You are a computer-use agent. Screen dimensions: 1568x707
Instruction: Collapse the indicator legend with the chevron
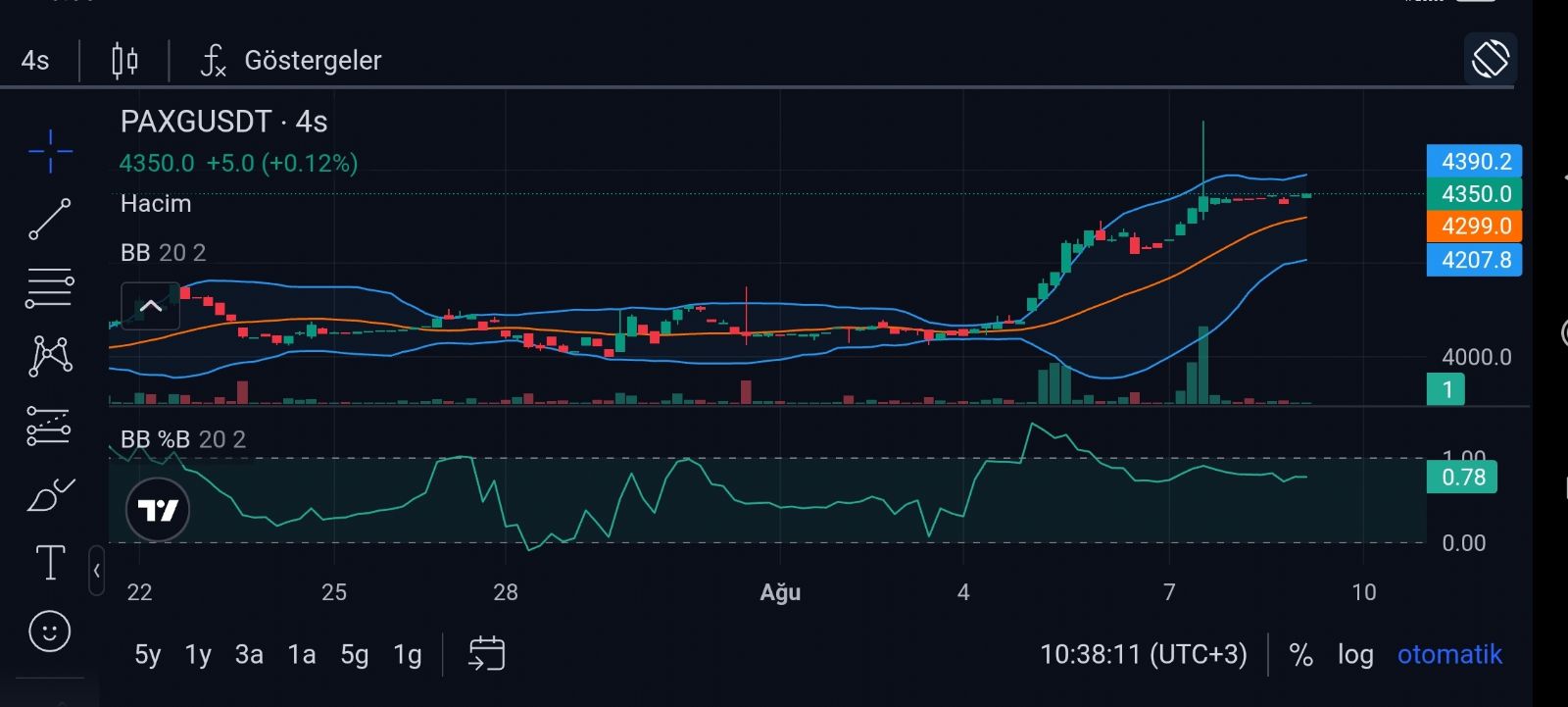pos(151,306)
